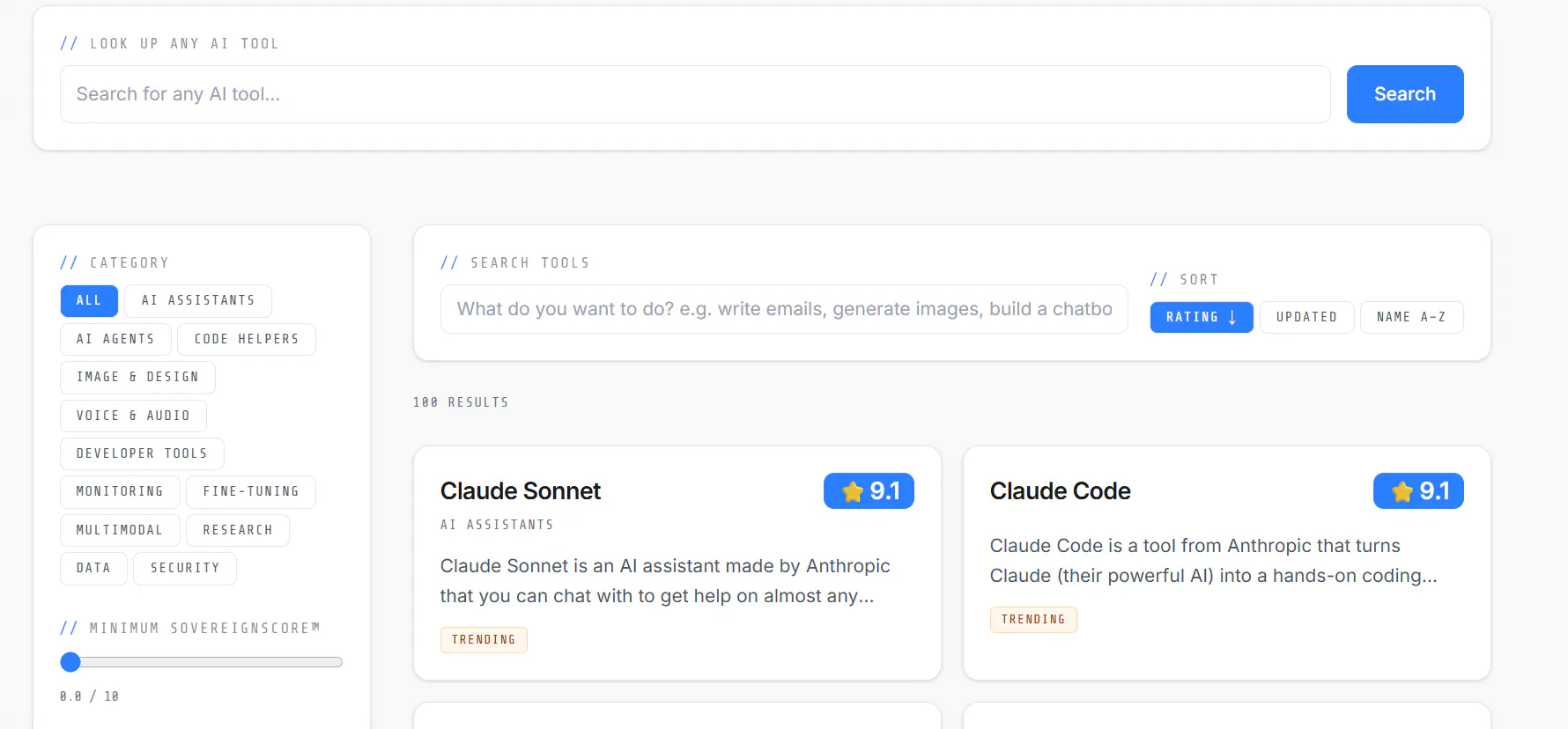Viewport: 1568px width, 729px height.
Task: Filter by Data category
Action: click(93, 568)
